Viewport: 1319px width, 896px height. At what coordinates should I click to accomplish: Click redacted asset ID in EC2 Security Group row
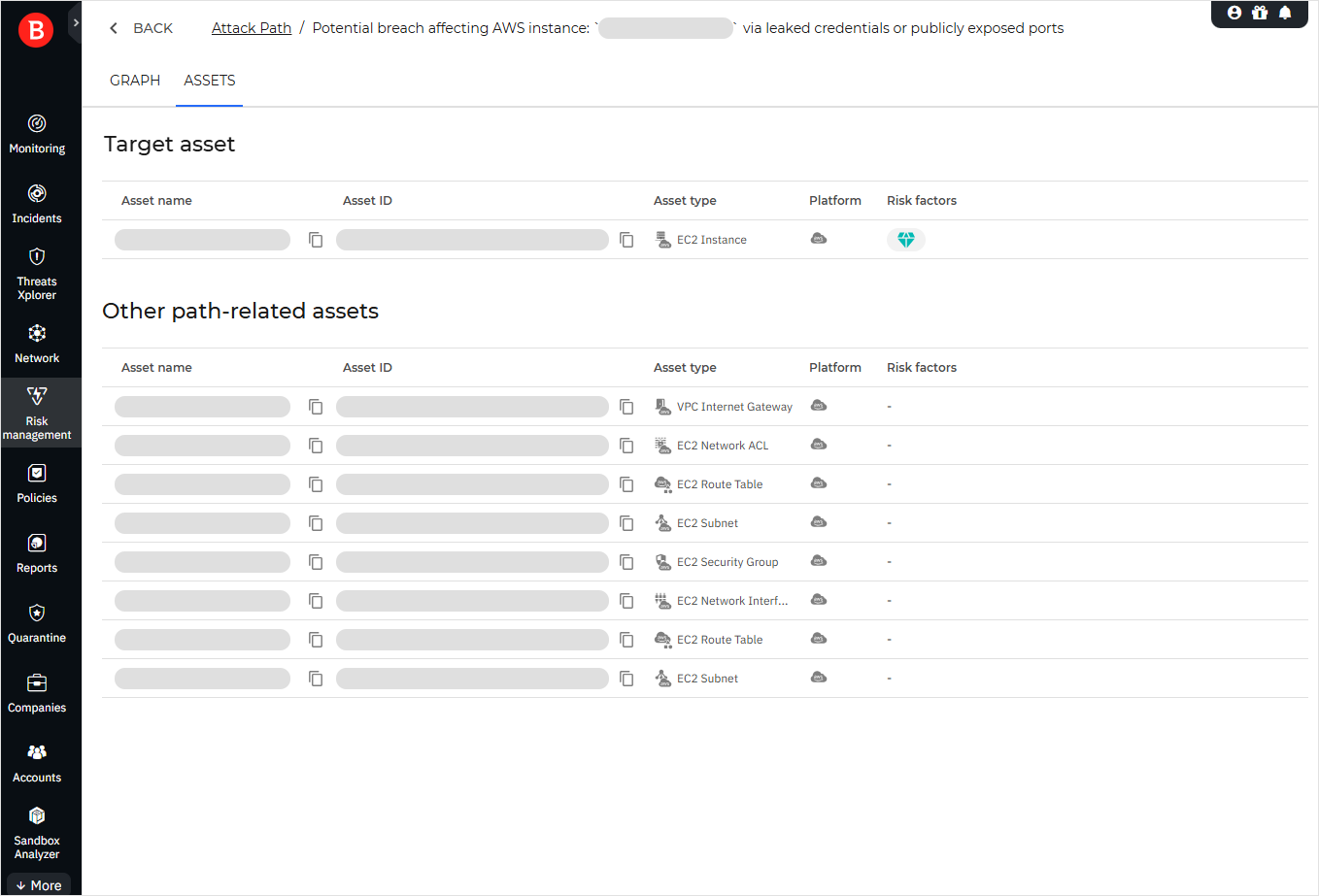coord(472,562)
